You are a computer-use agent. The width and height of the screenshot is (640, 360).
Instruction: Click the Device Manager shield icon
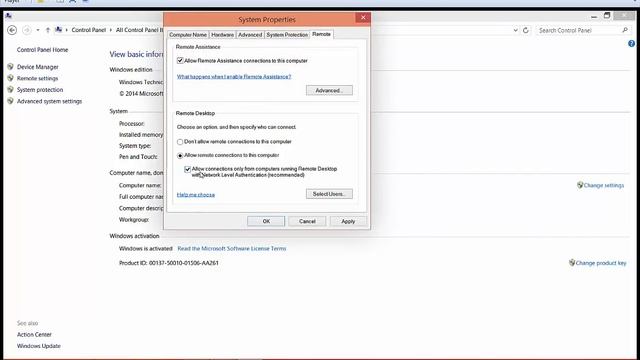pyautogui.click(x=11, y=67)
